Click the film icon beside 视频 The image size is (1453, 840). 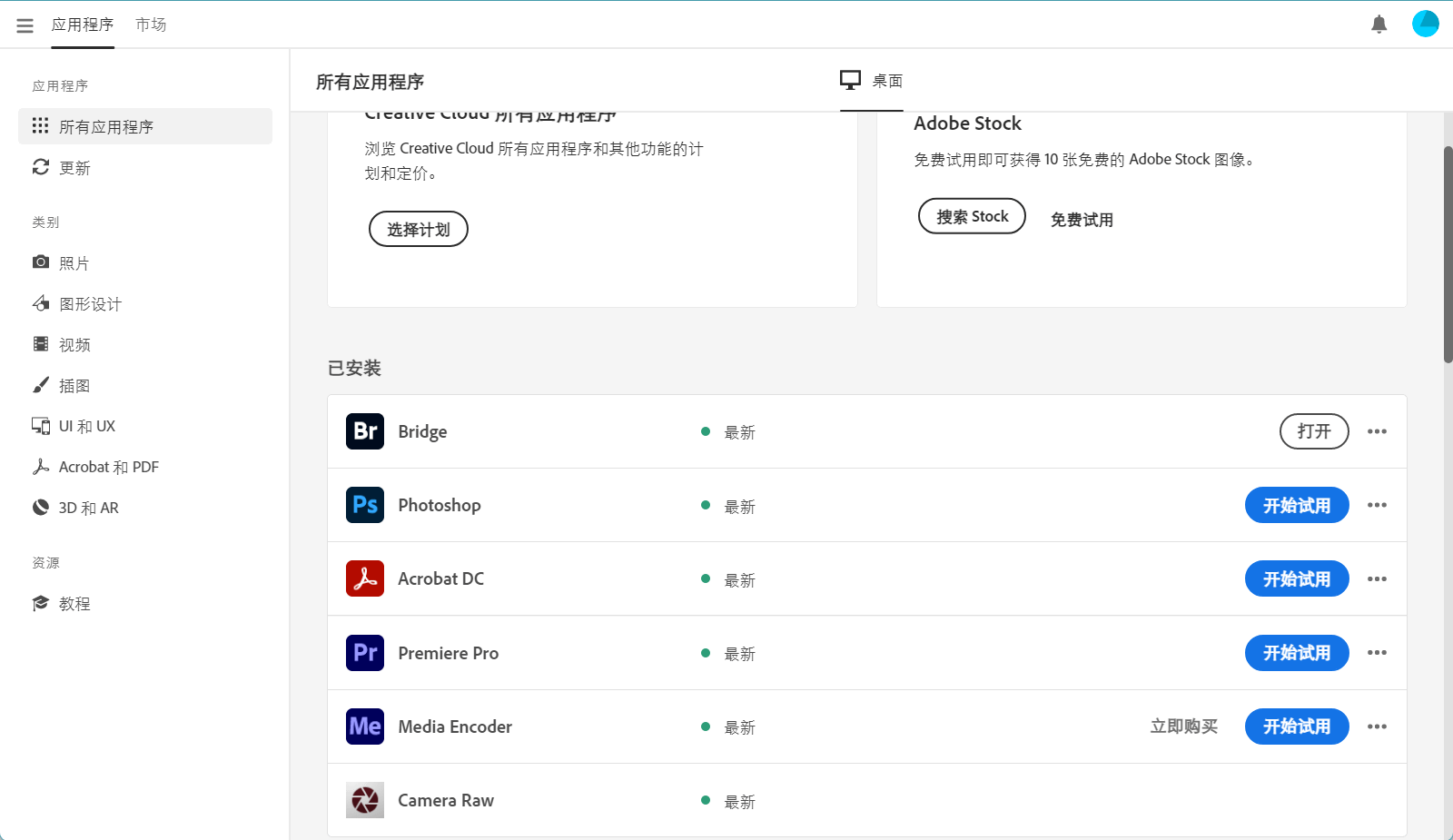(40, 343)
